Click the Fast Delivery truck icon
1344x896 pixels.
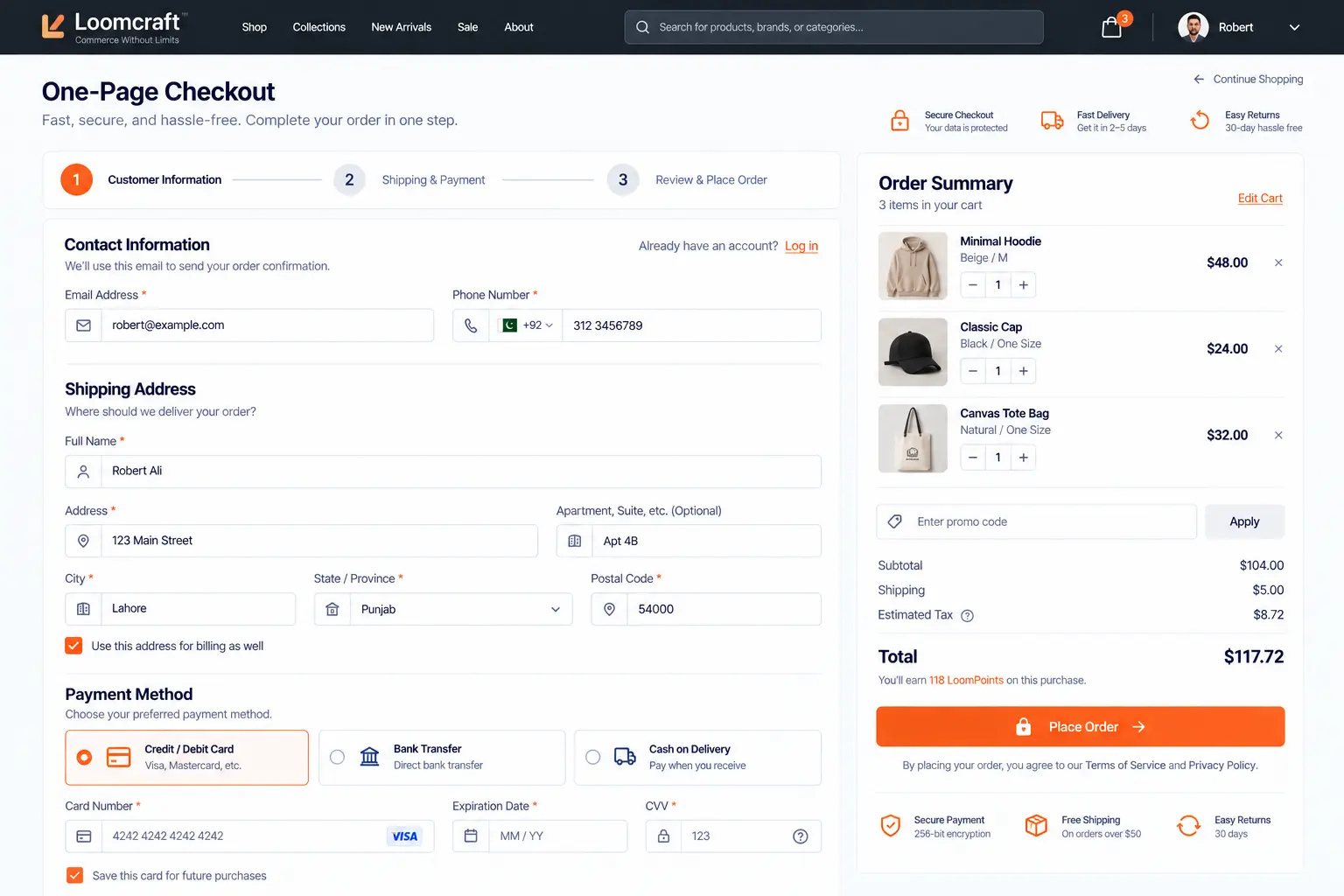pos(1052,121)
